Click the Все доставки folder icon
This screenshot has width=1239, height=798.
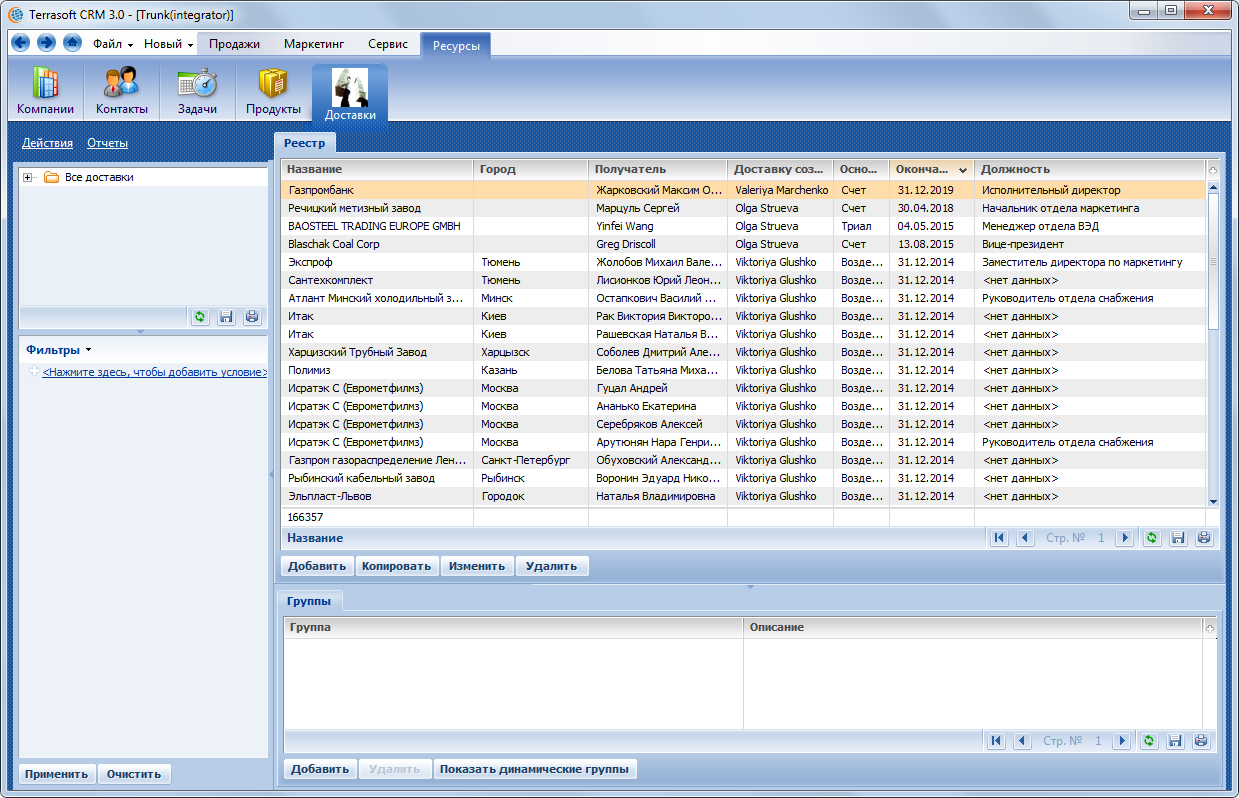coord(51,177)
